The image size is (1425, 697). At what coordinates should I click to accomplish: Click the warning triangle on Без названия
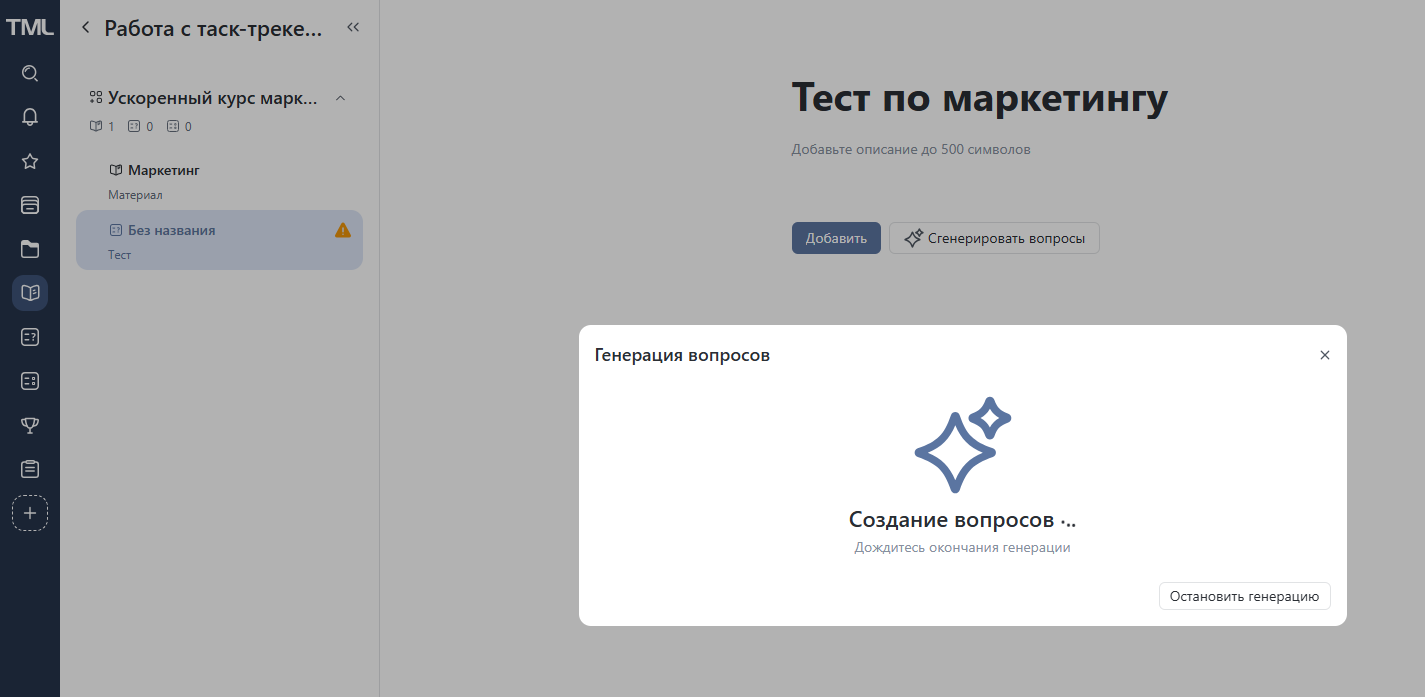(x=342, y=230)
